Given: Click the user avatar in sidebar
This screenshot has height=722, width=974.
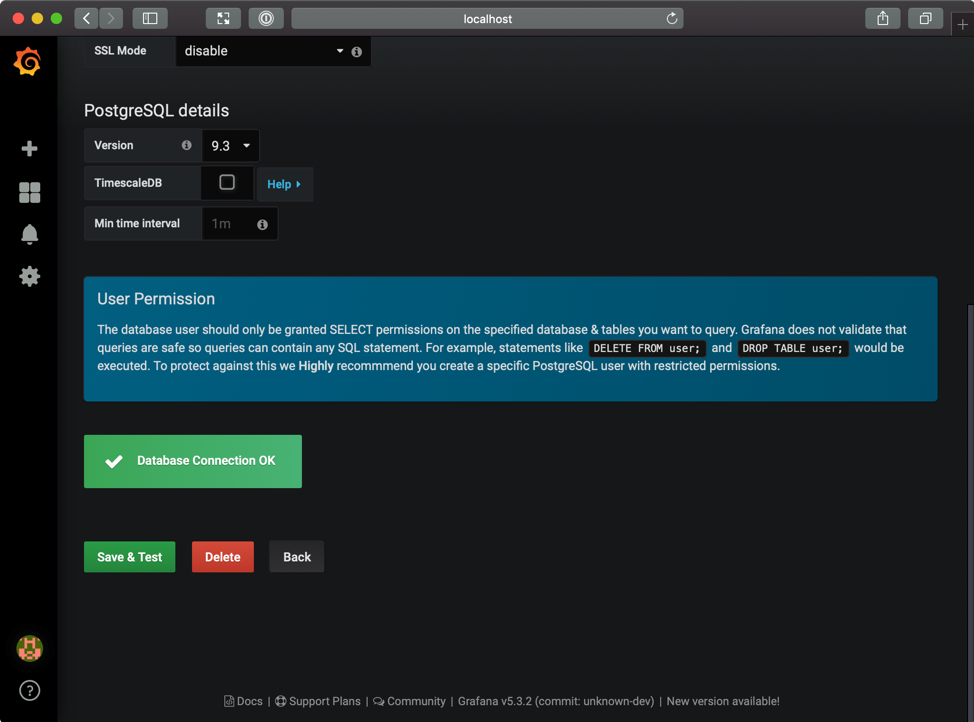Looking at the screenshot, I should (29, 649).
